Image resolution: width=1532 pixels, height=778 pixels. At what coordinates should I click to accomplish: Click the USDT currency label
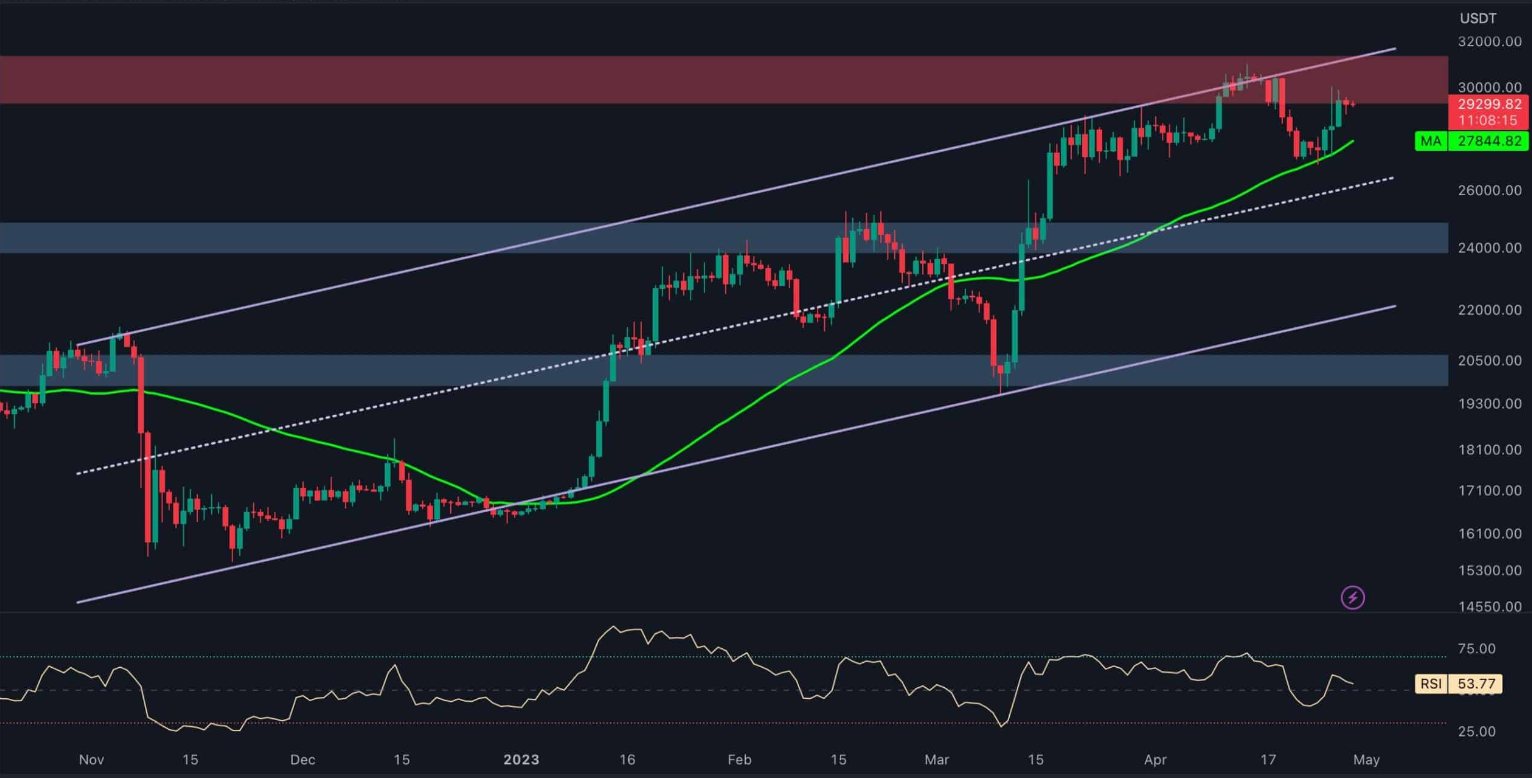(1480, 18)
